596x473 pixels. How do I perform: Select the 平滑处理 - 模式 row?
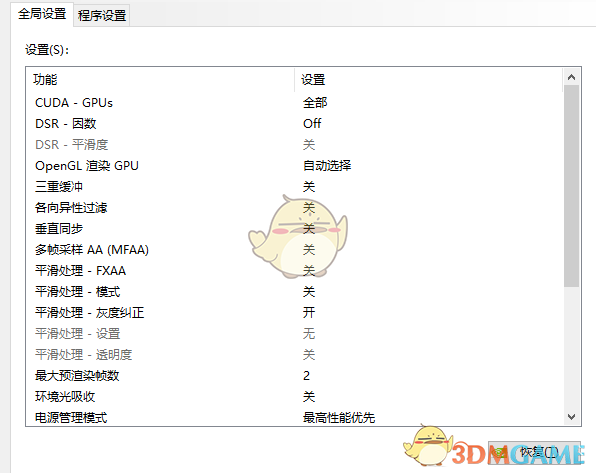(295, 292)
